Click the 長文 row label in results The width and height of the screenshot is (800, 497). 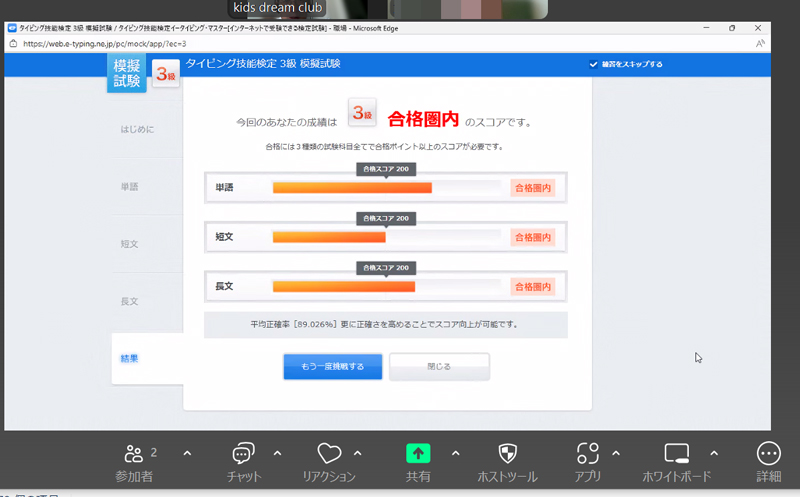pos(224,286)
